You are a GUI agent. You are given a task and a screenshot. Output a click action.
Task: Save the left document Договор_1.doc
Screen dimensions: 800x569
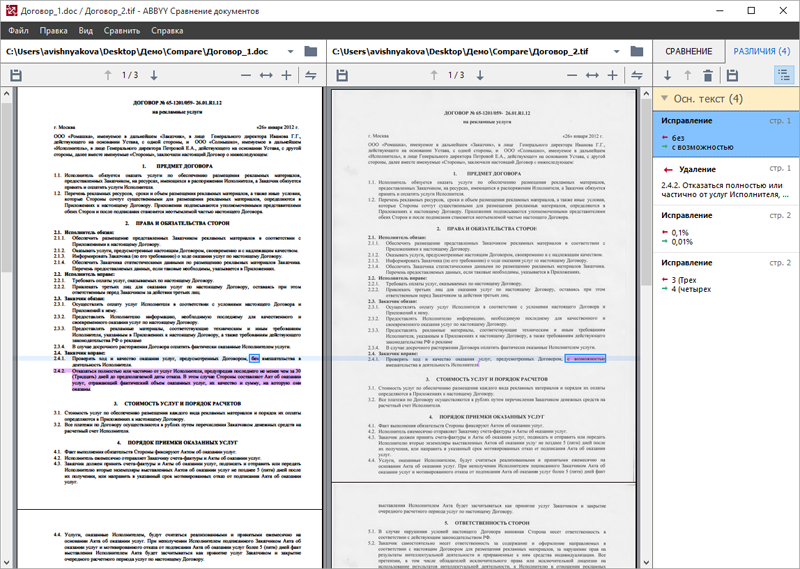click(x=16, y=76)
